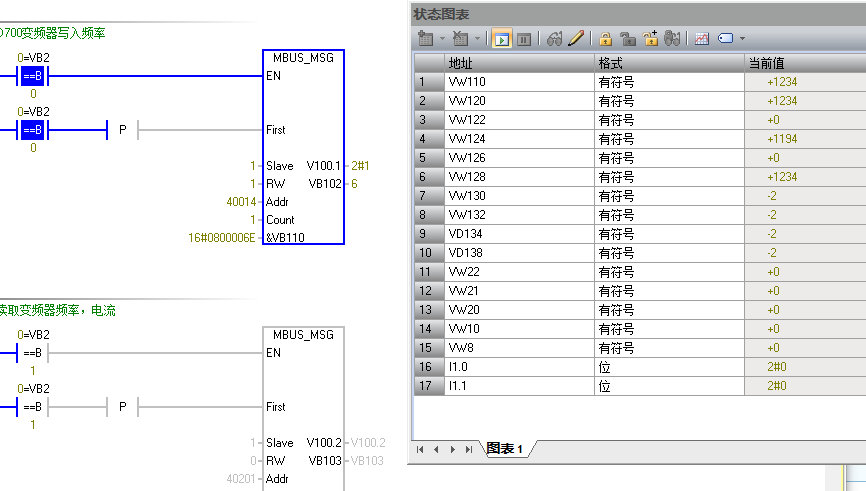Click the Delete row icon in toolbar
This screenshot has width=866, height=491.
[460, 39]
